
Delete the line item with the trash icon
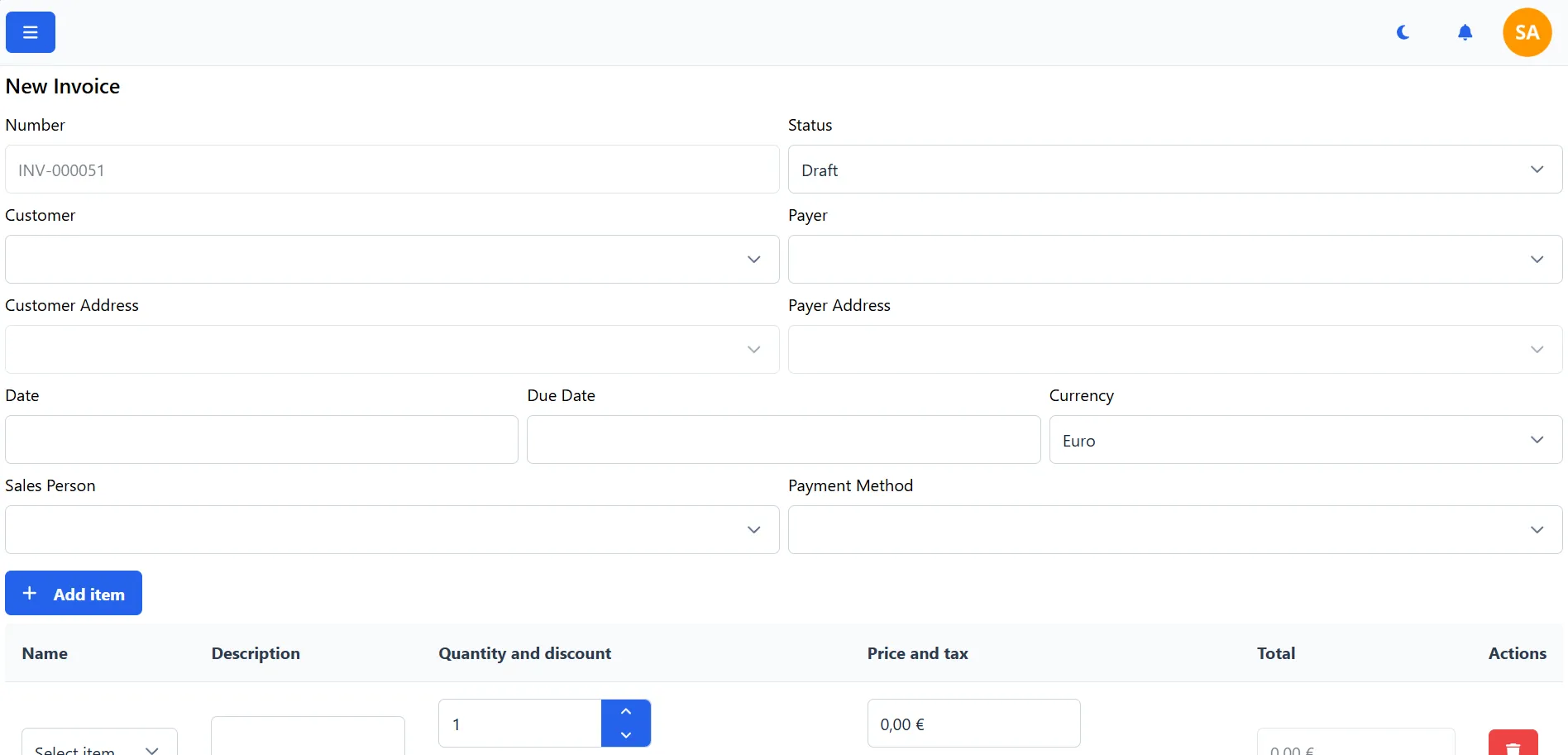[x=1513, y=743]
